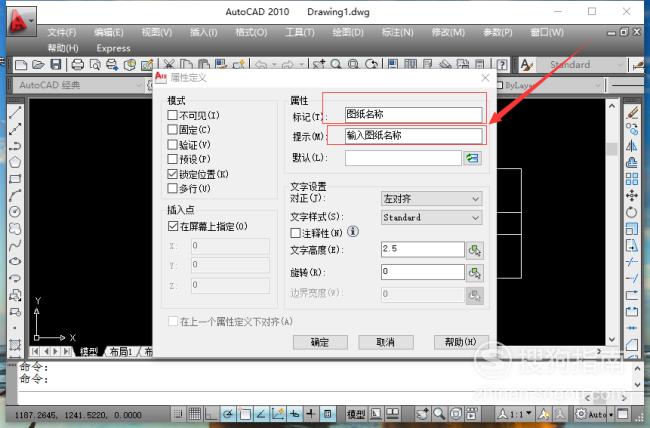Select the Revision Cloud tool

pyautogui.click(x=15, y=229)
